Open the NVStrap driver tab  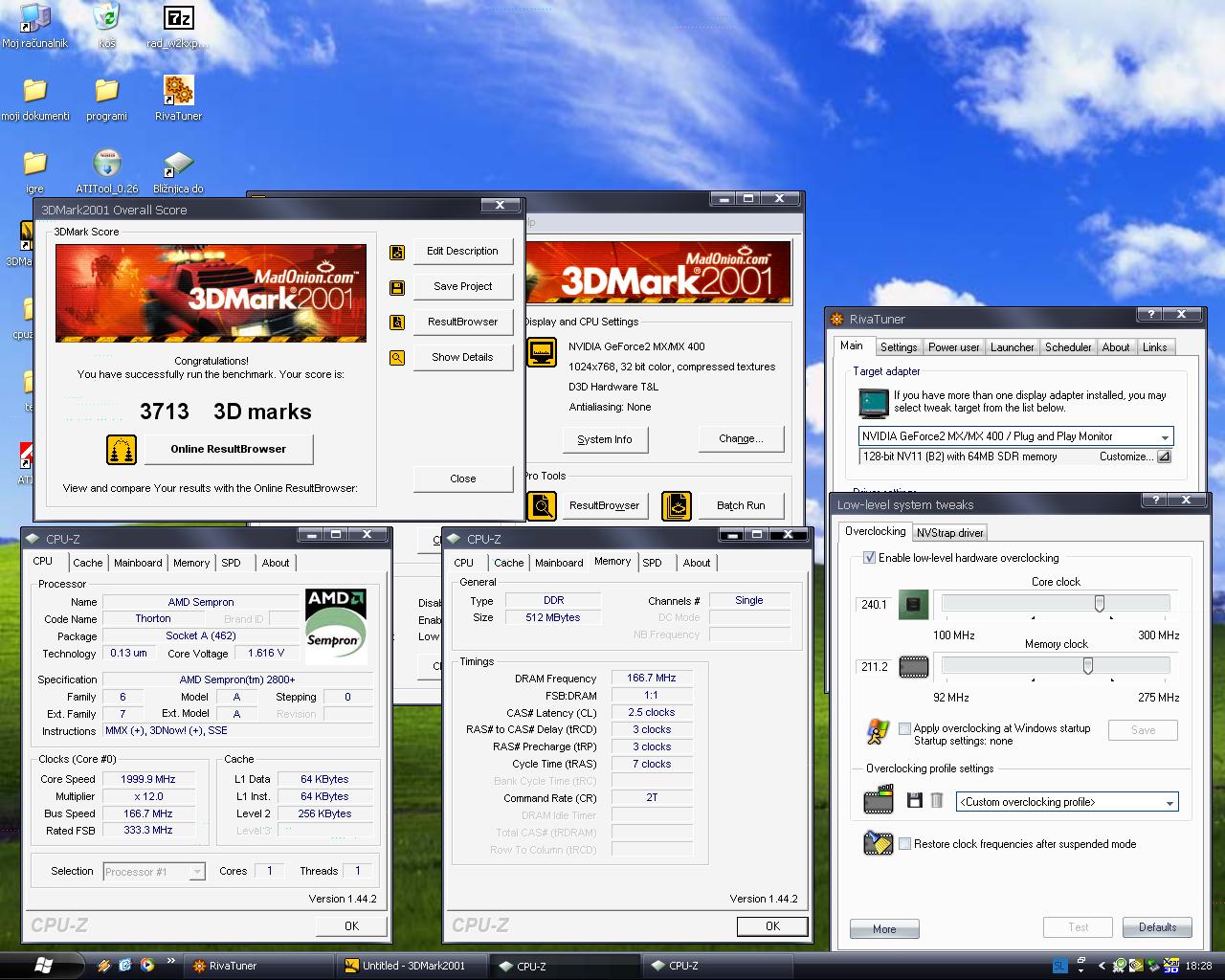click(949, 532)
